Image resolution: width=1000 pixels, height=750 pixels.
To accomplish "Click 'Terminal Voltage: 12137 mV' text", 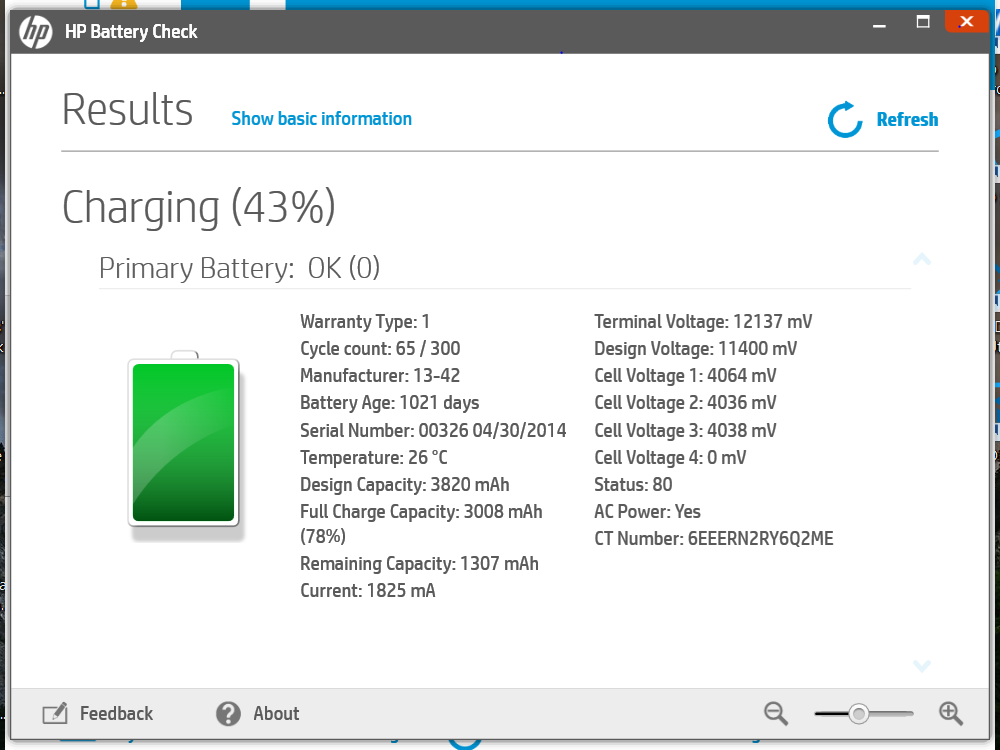I will tap(703, 321).
